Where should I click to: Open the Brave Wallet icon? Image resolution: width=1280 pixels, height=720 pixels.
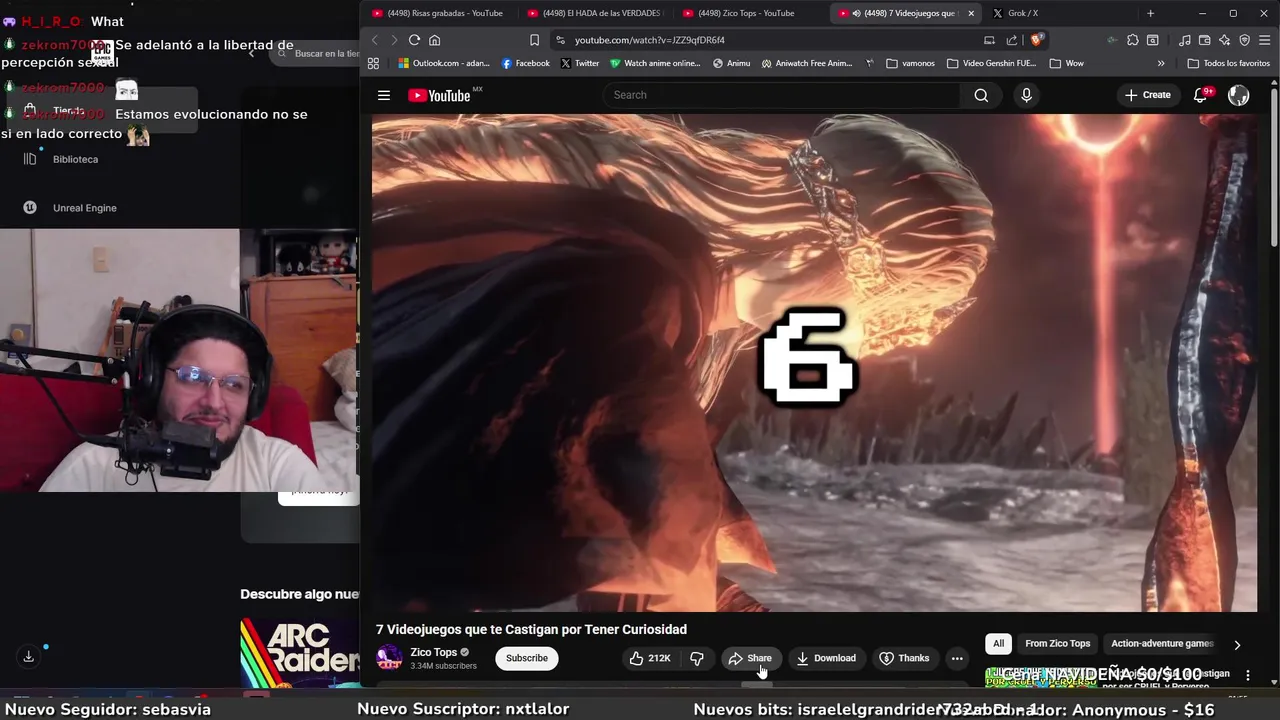click(1204, 40)
